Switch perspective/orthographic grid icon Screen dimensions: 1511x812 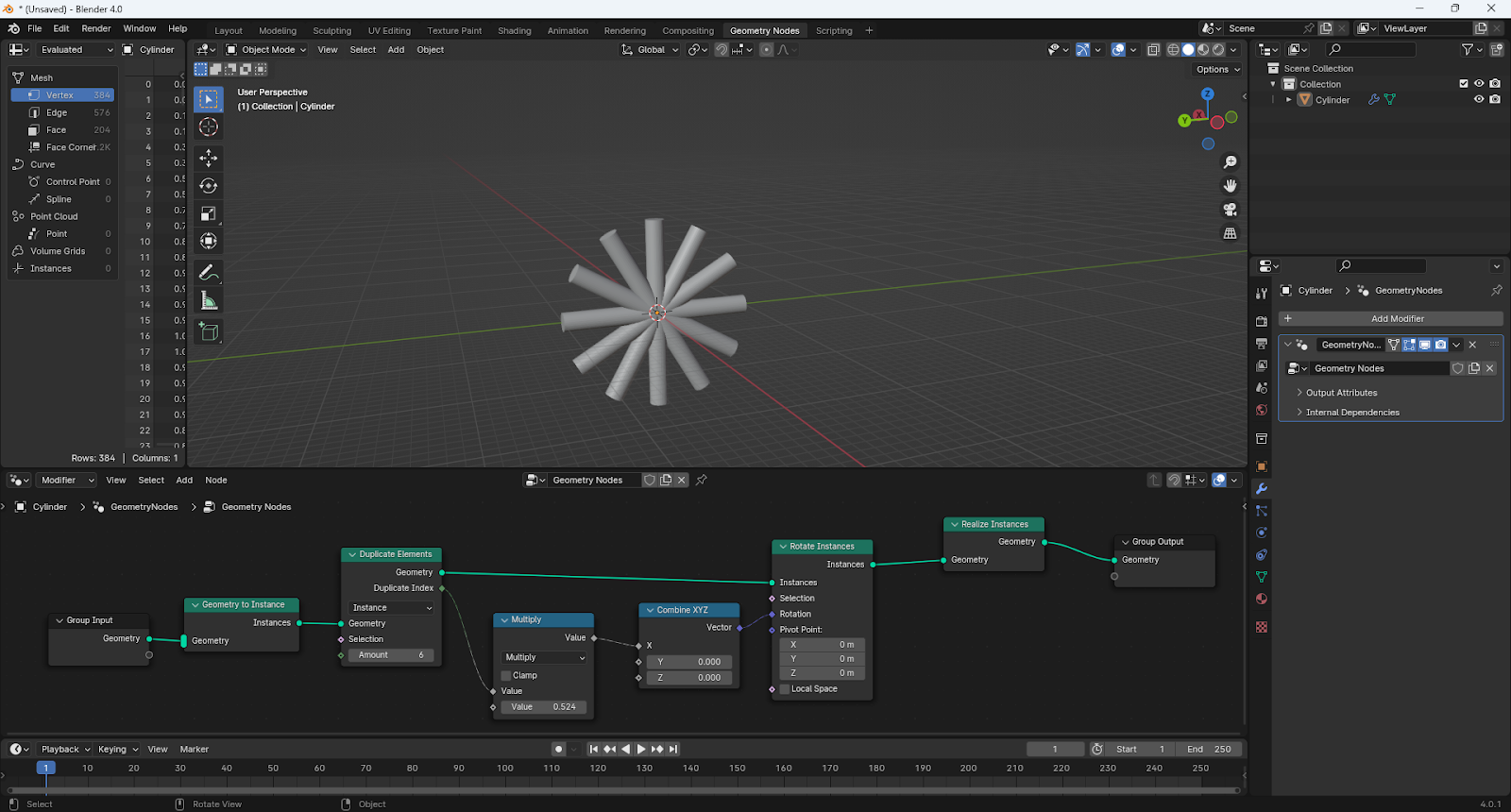1230,233
